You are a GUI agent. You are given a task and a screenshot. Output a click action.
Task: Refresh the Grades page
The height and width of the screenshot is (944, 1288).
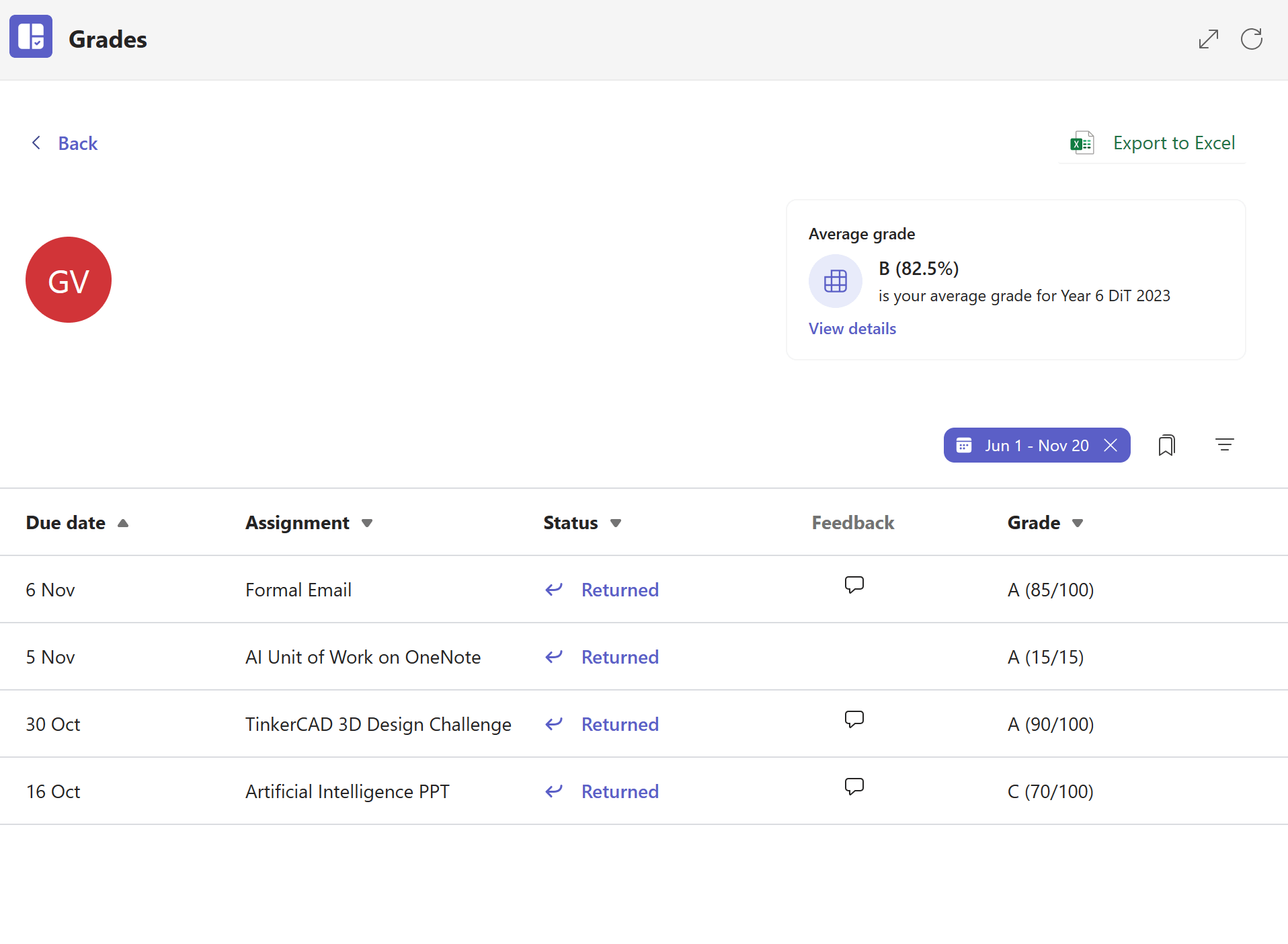coord(1251,39)
